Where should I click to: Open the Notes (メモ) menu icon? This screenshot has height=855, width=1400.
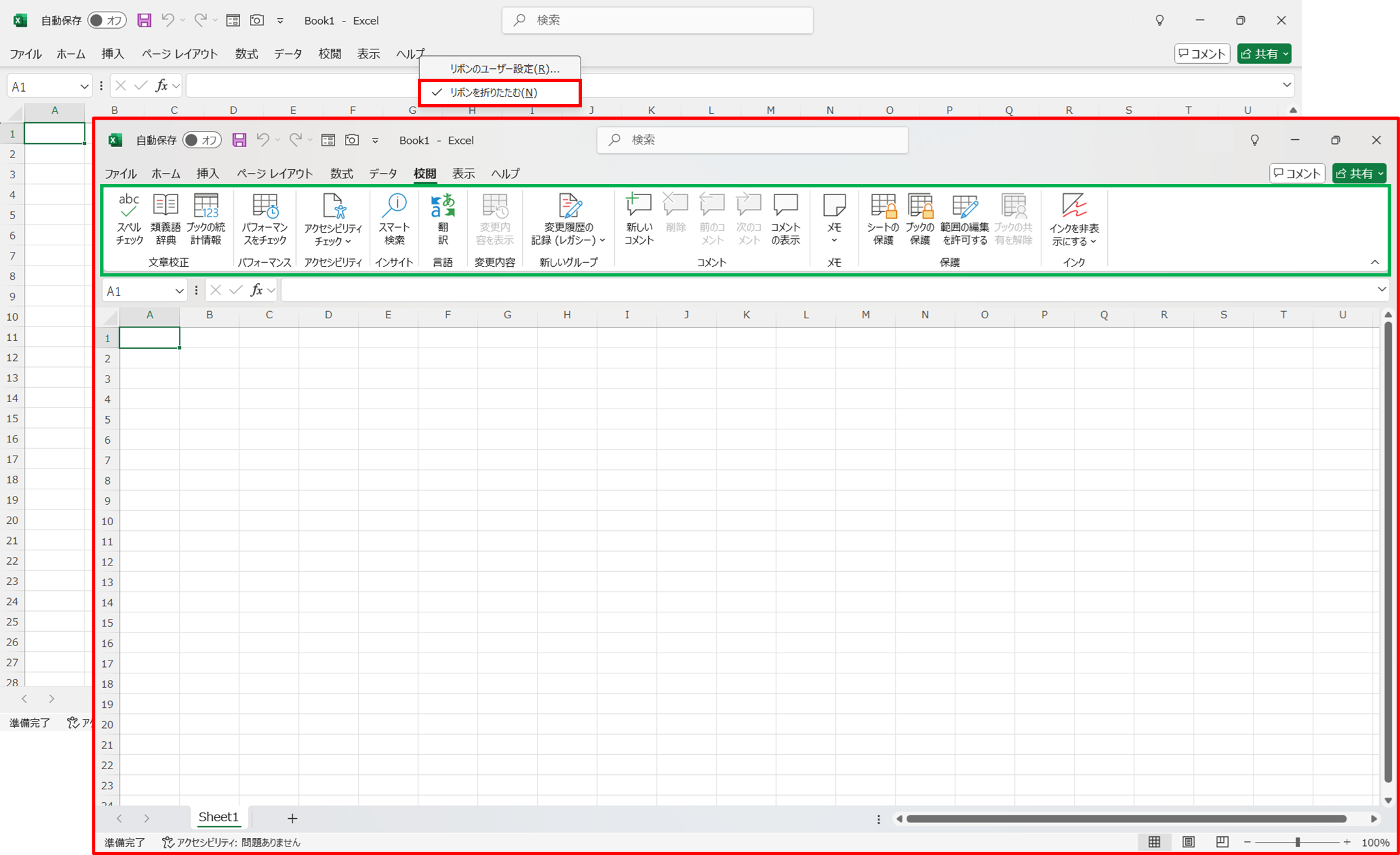(x=834, y=206)
